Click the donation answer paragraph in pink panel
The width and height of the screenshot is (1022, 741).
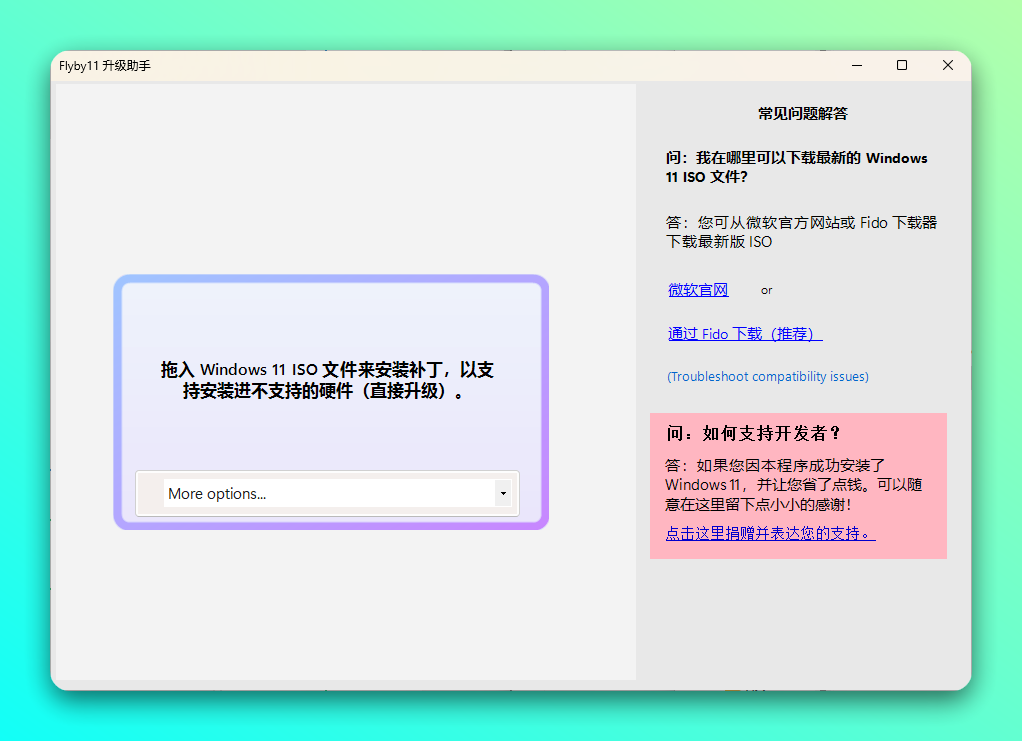(793, 485)
